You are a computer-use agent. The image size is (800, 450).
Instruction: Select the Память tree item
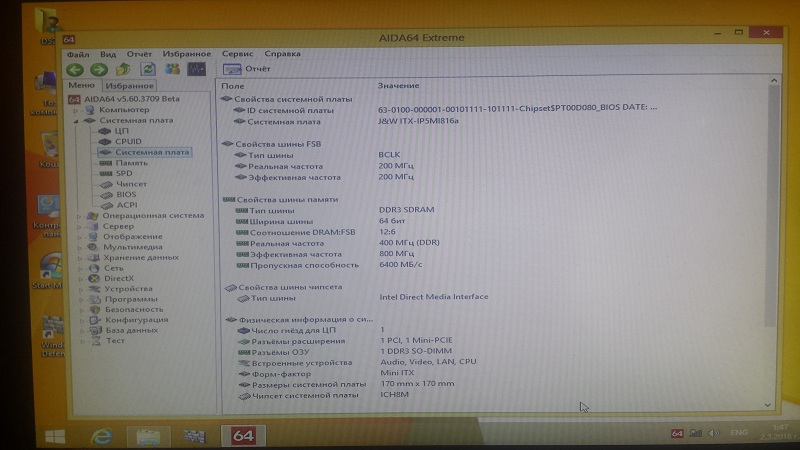[132, 163]
